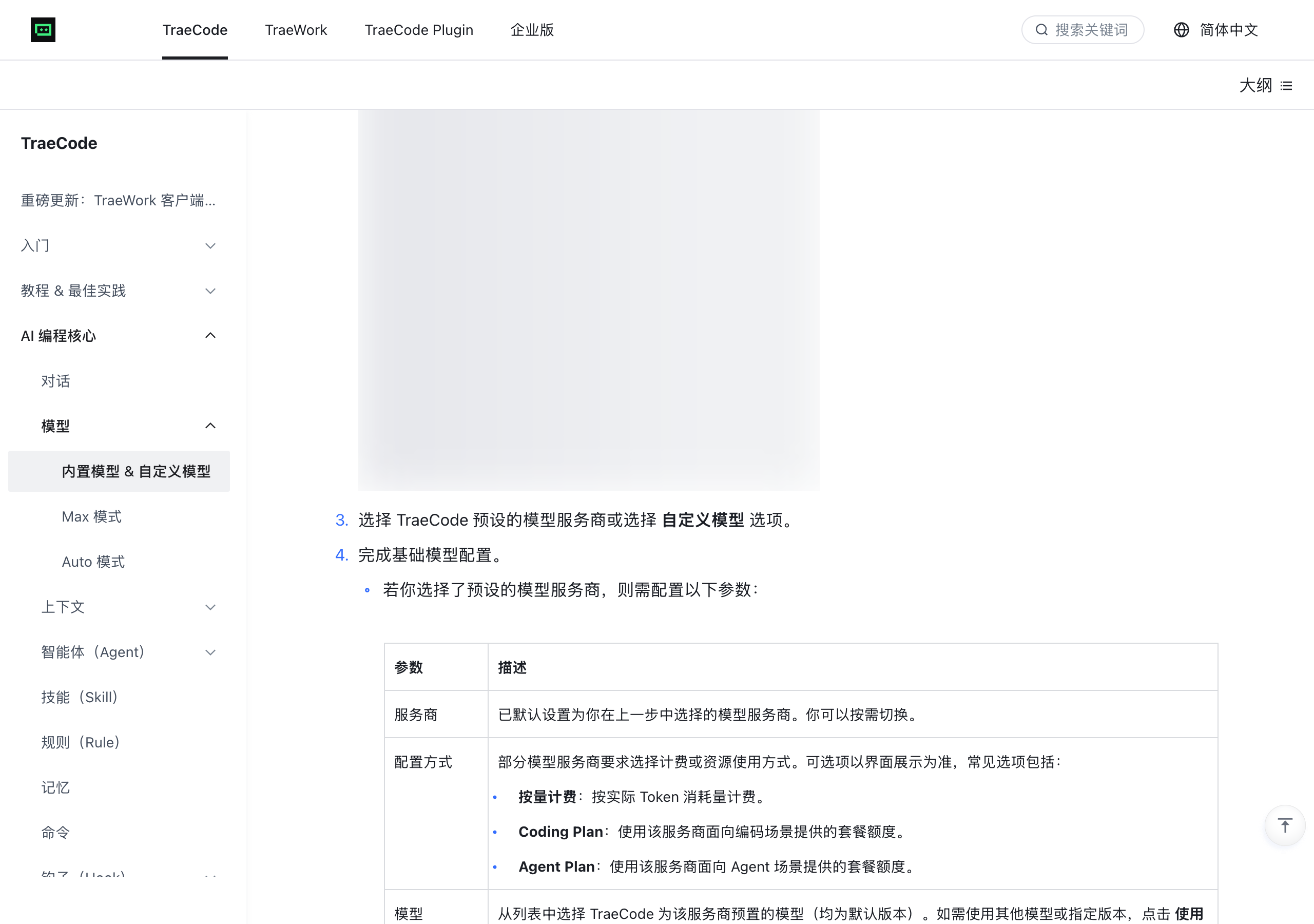Image resolution: width=1314 pixels, height=924 pixels.
Task: Click the green TraeCode logo icon
Action: 43,30
